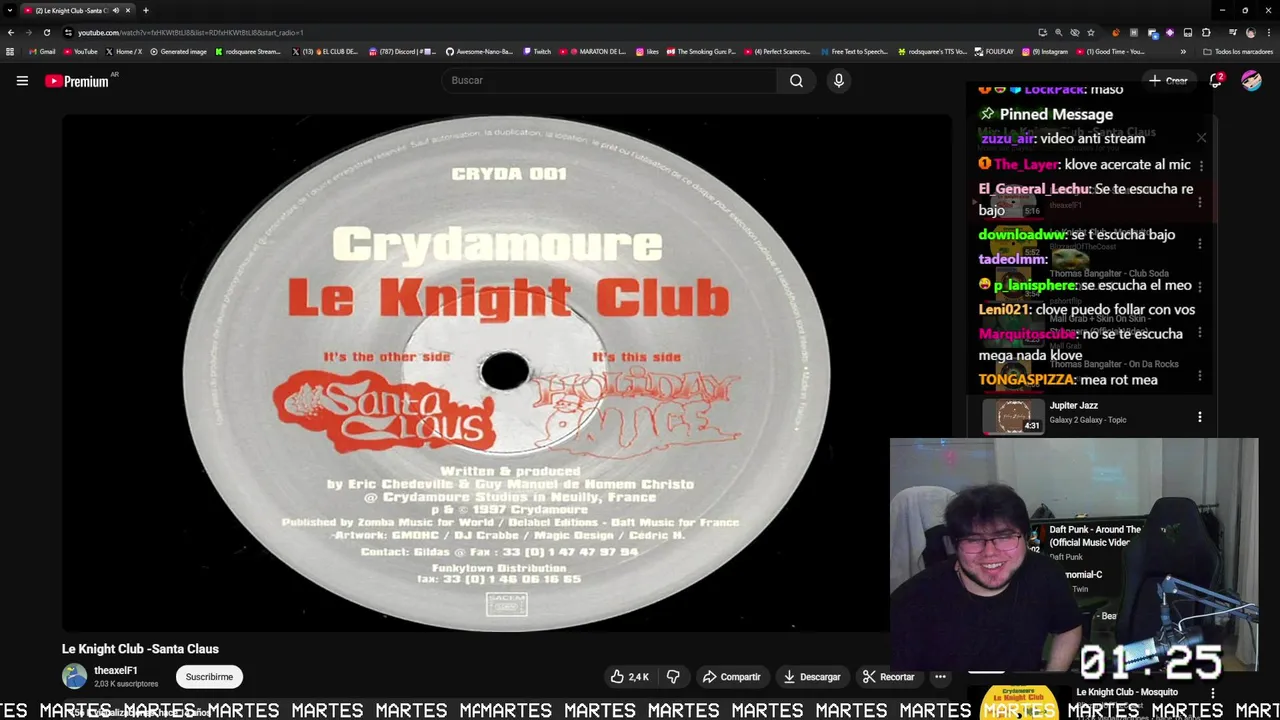Share the video via Compartir
The height and width of the screenshot is (720, 1280).
point(731,677)
